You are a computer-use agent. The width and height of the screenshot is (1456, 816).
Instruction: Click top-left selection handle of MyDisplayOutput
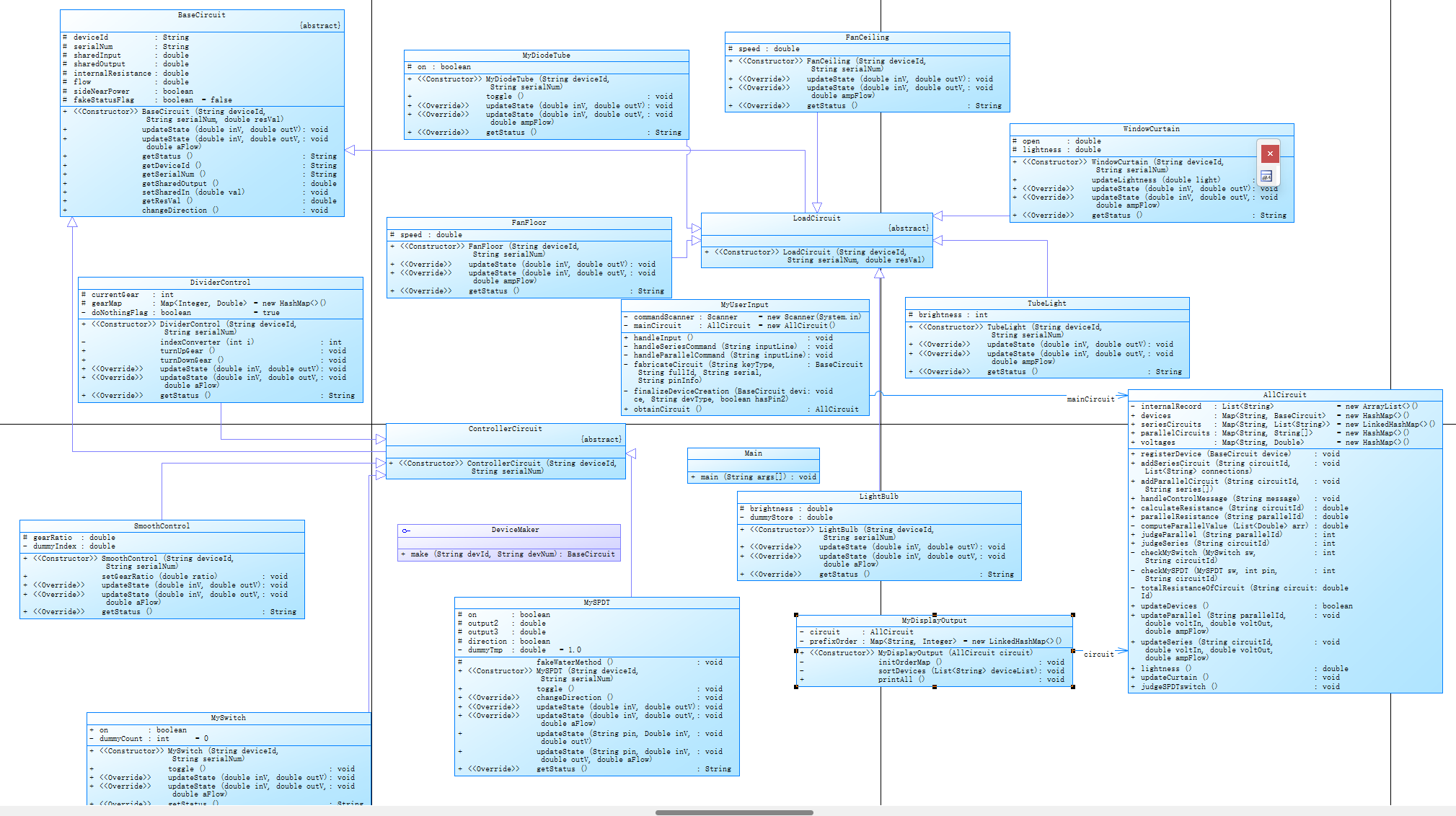[x=796, y=615]
